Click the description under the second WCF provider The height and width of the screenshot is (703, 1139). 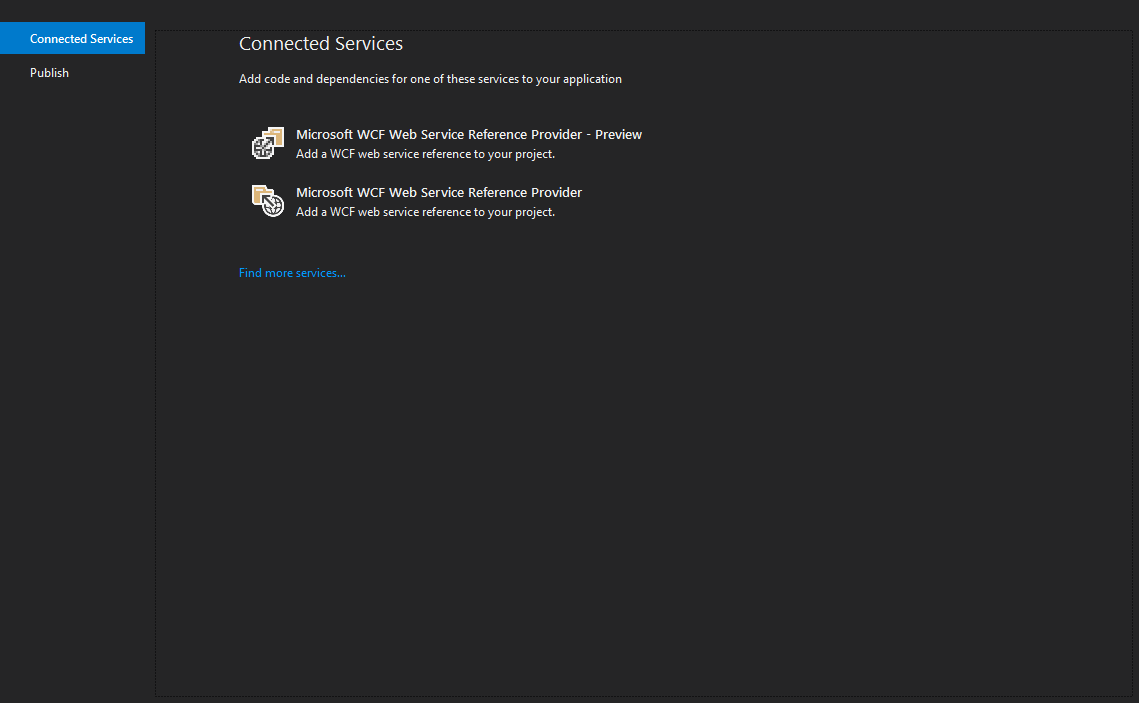click(x=425, y=211)
